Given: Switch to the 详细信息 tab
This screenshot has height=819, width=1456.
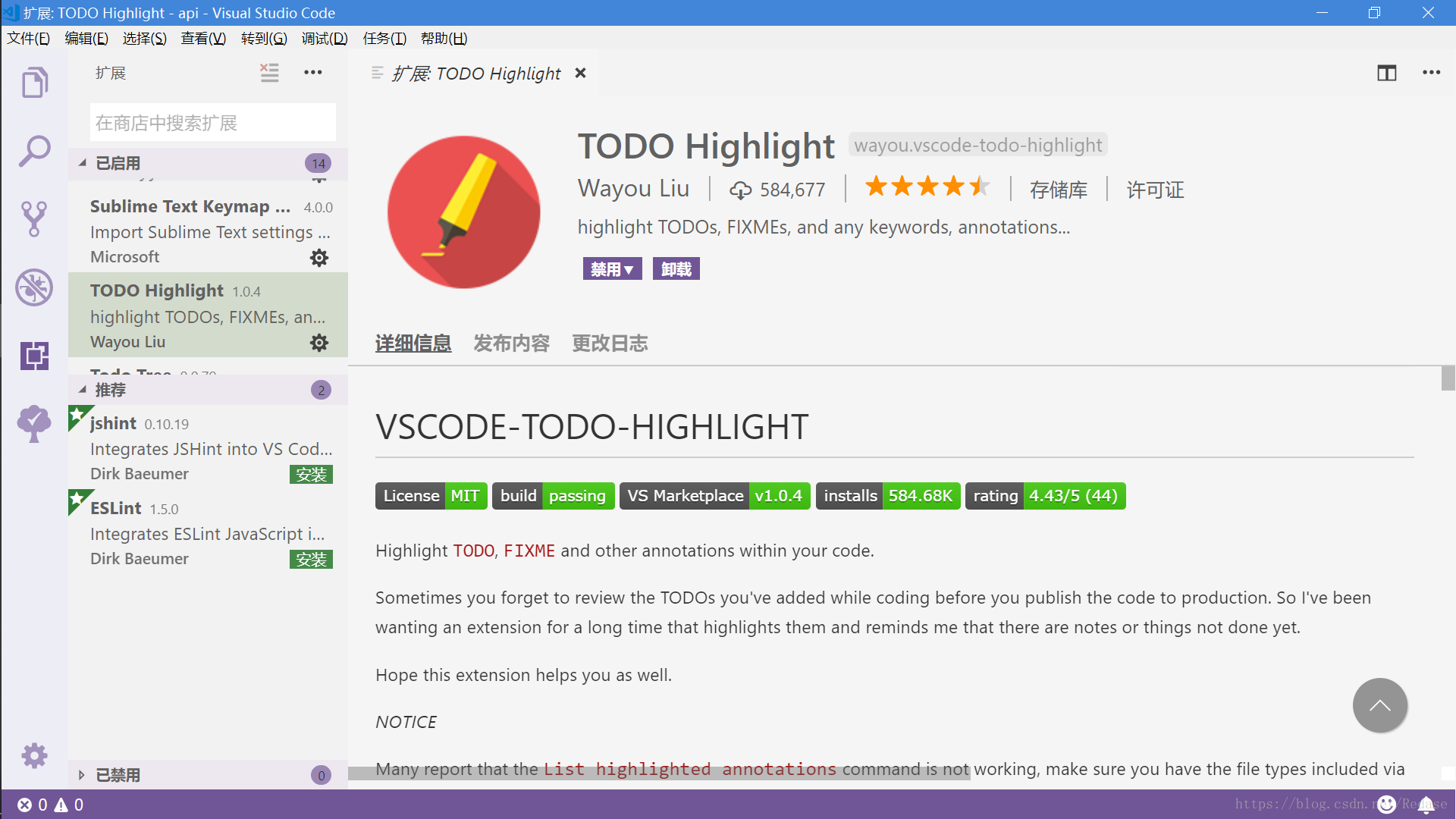Looking at the screenshot, I should tap(413, 344).
